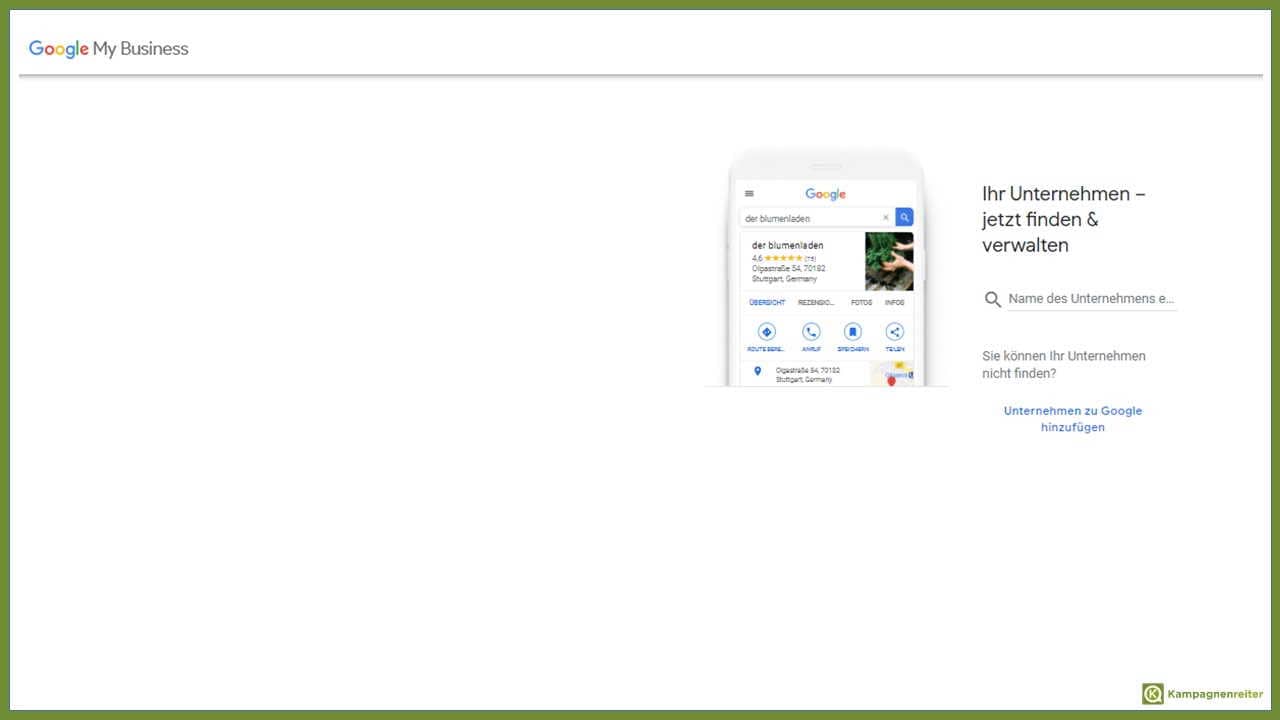Click the SPEICHERN bookmark icon

(x=852, y=331)
